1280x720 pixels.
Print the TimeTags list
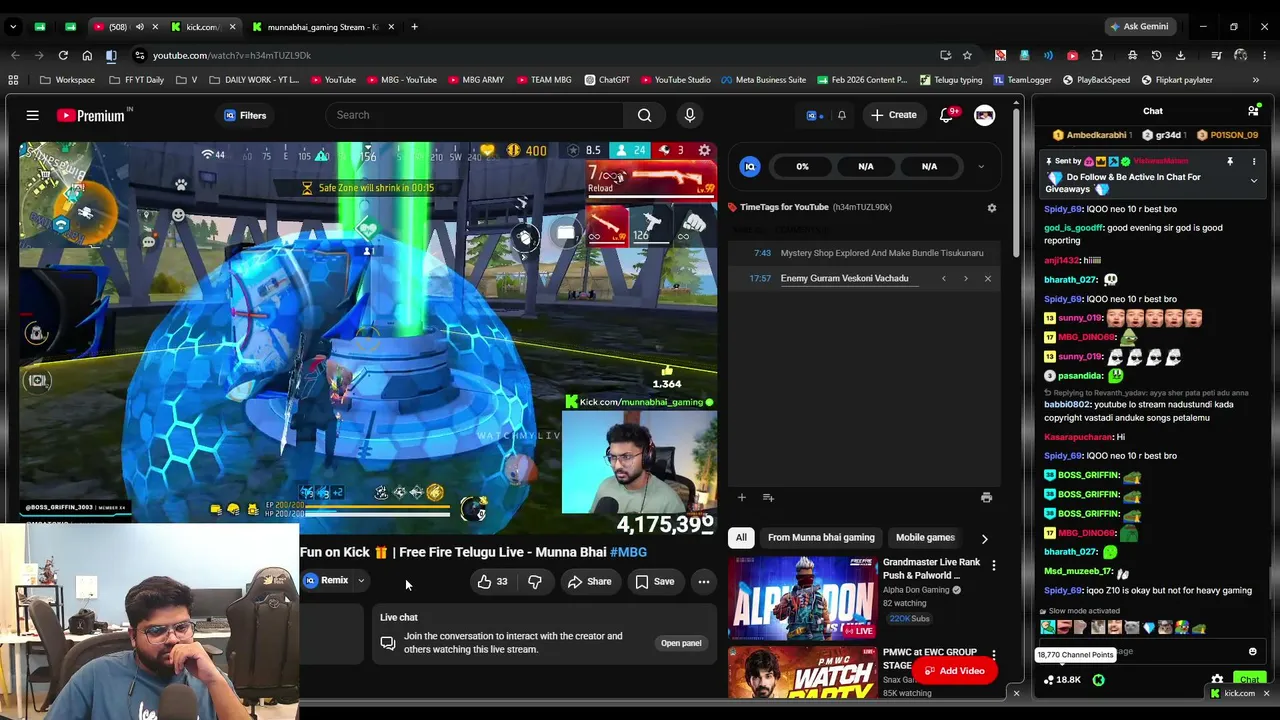[x=986, y=498]
